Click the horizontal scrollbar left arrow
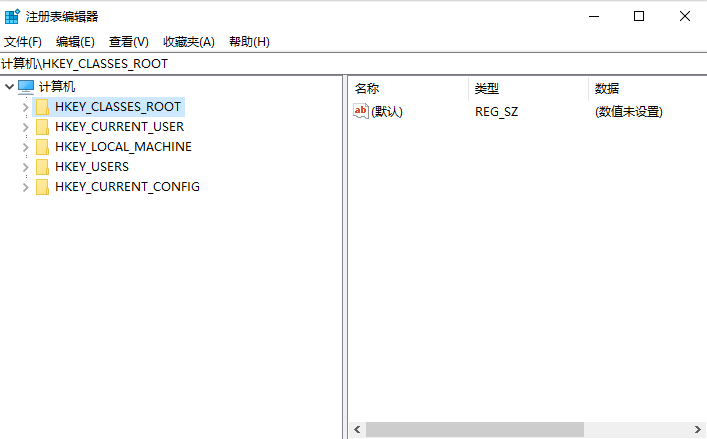Image resolution: width=707 pixels, height=439 pixels. coord(357,430)
